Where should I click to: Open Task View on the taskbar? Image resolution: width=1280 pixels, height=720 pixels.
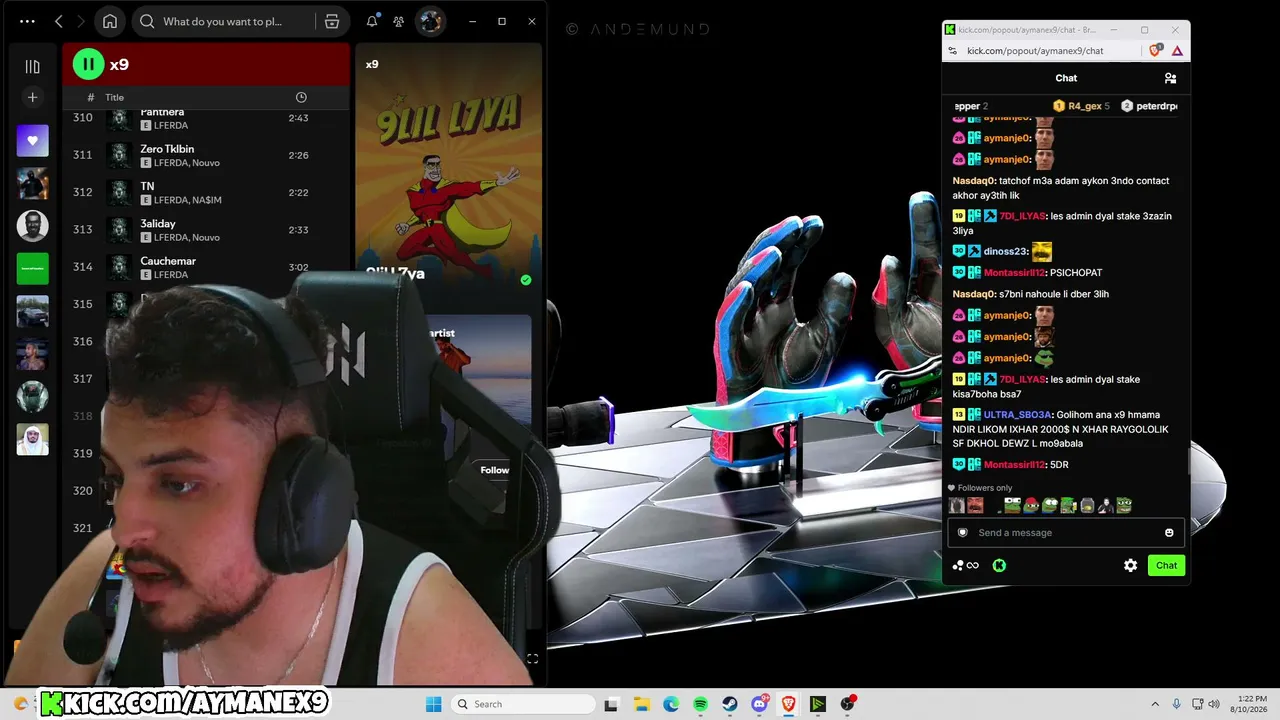pyautogui.click(x=611, y=704)
